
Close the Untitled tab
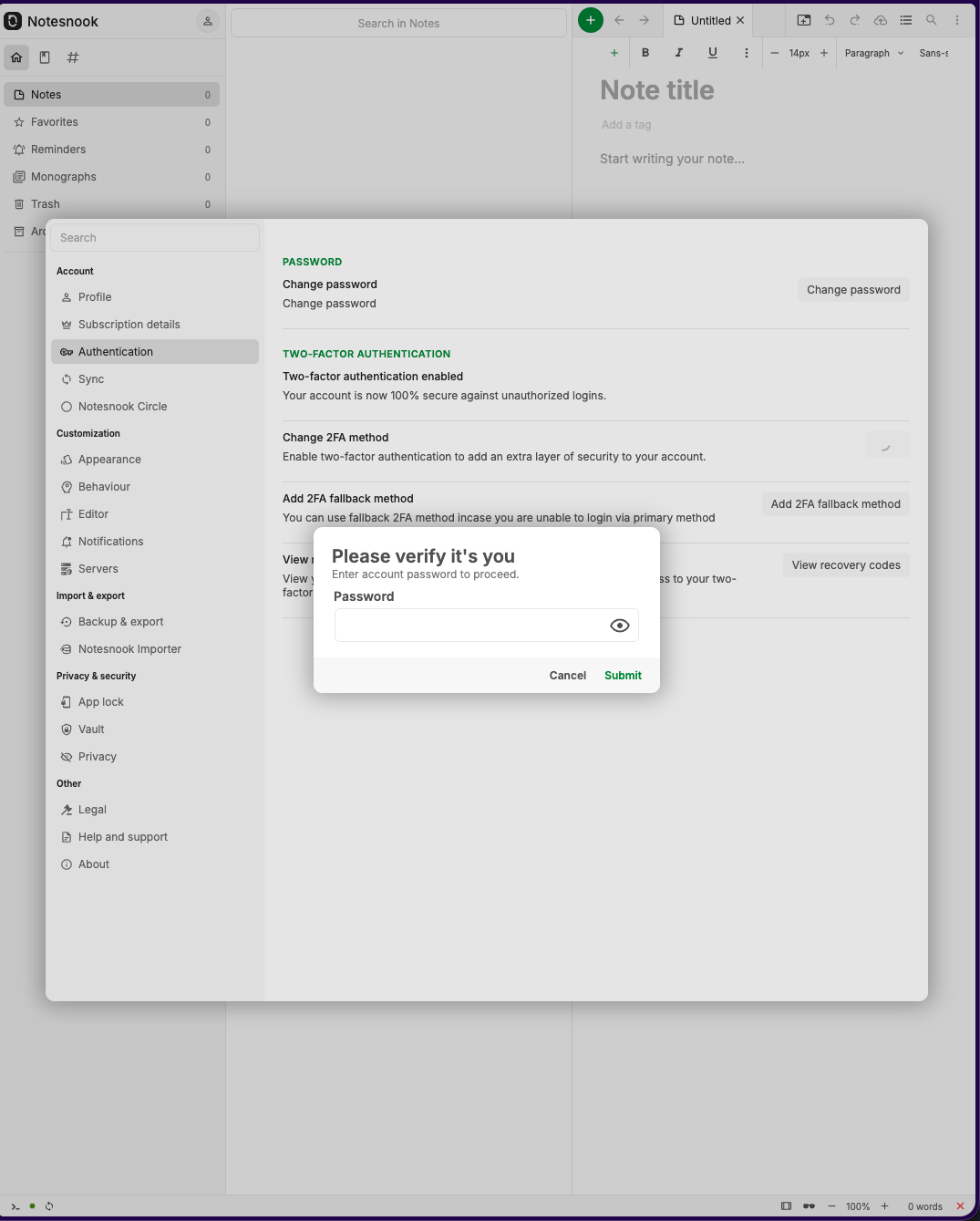point(740,20)
